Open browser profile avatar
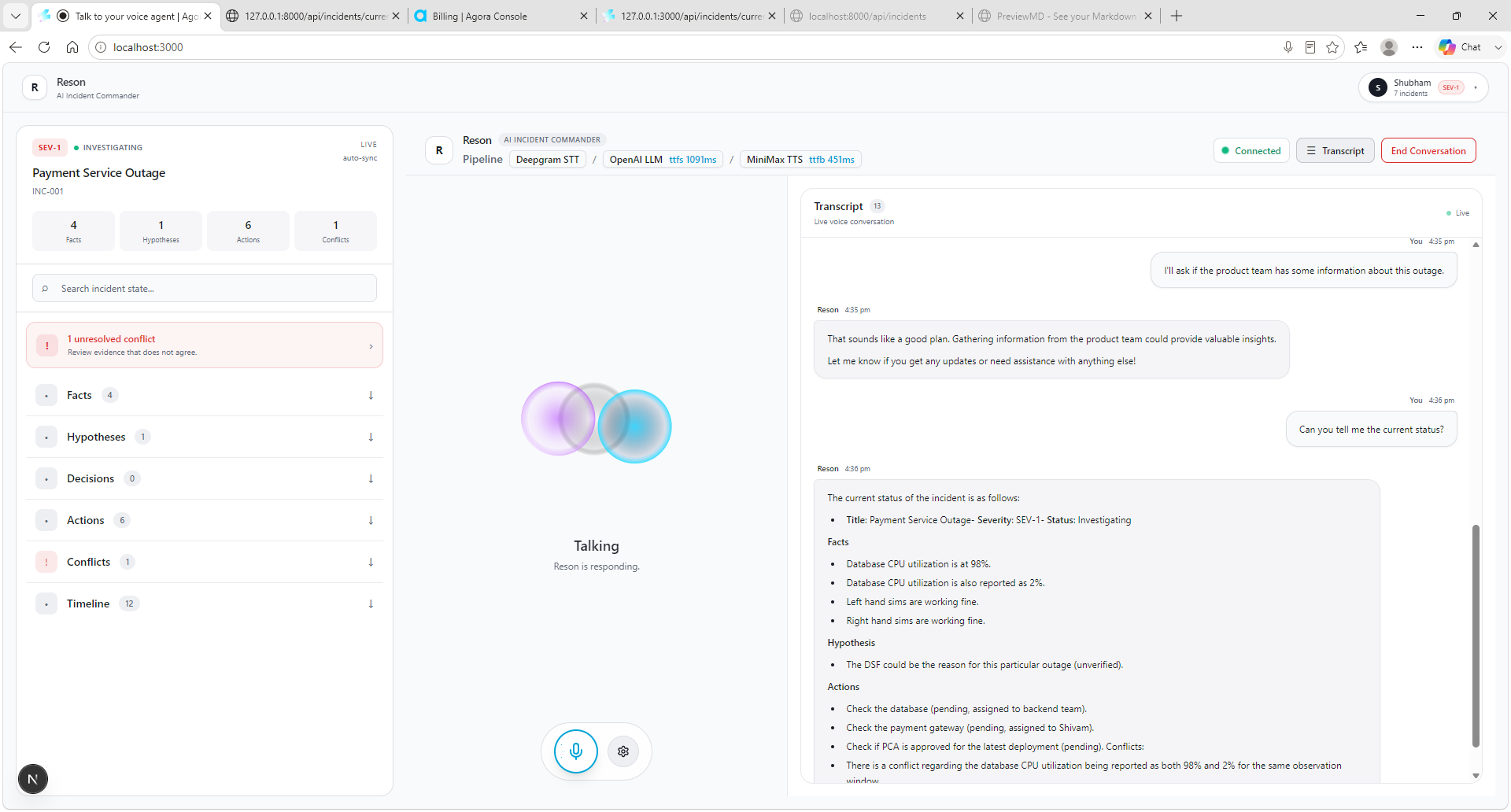 tap(1389, 47)
